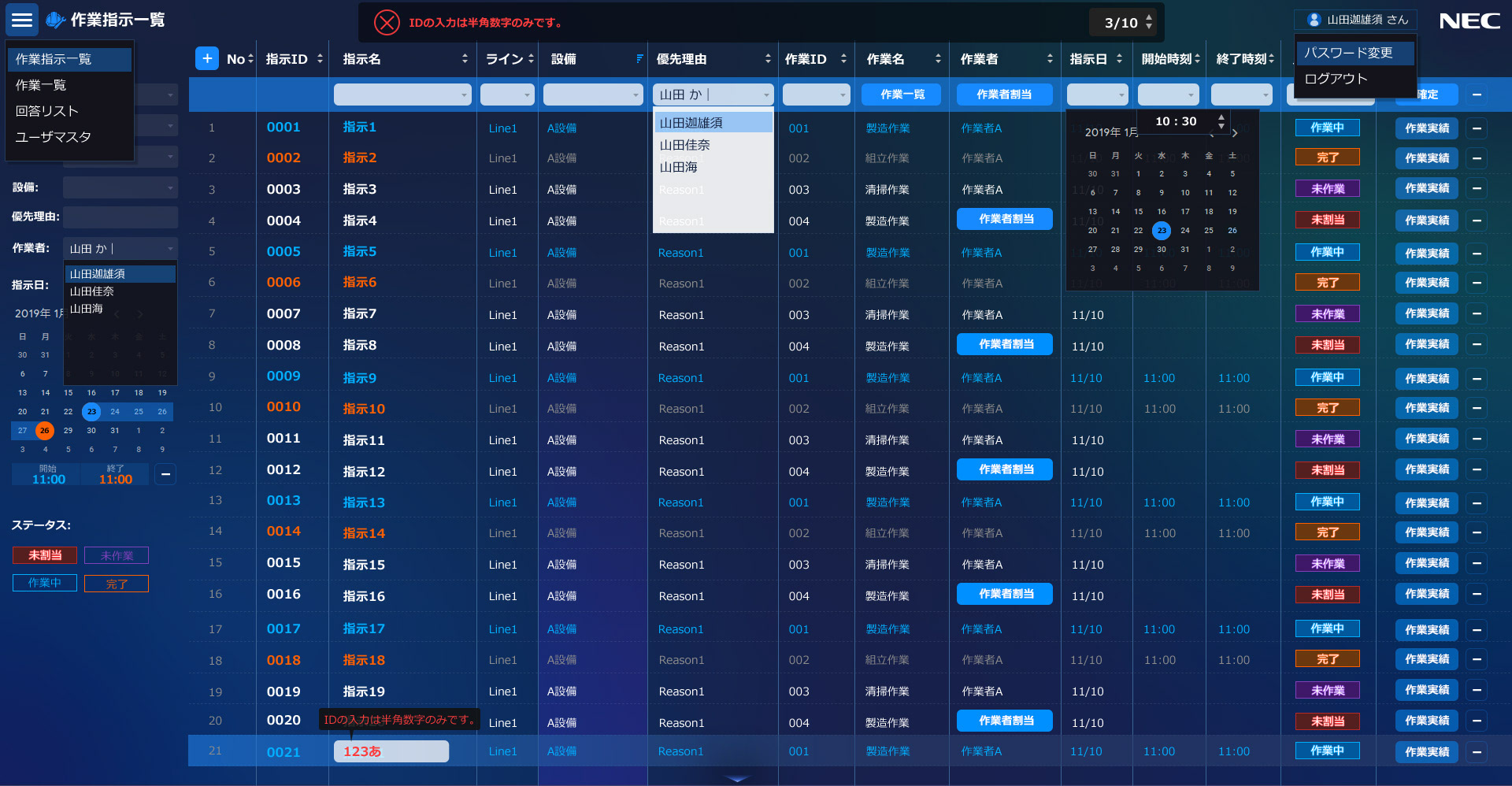Select 作業指示一覧 in the navigation menu
Image resolution: width=1512 pixels, height=786 pixels.
tap(69, 59)
